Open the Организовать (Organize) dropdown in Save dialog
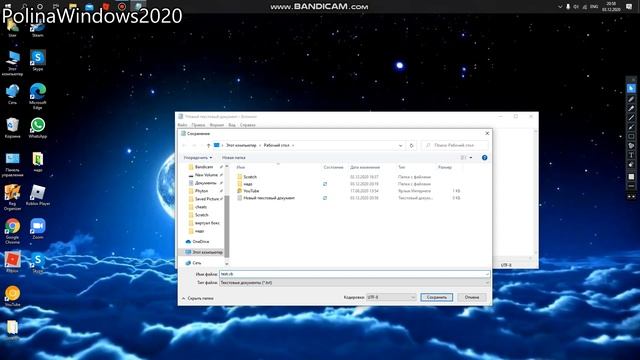This screenshot has height=360, width=640. click(198, 158)
